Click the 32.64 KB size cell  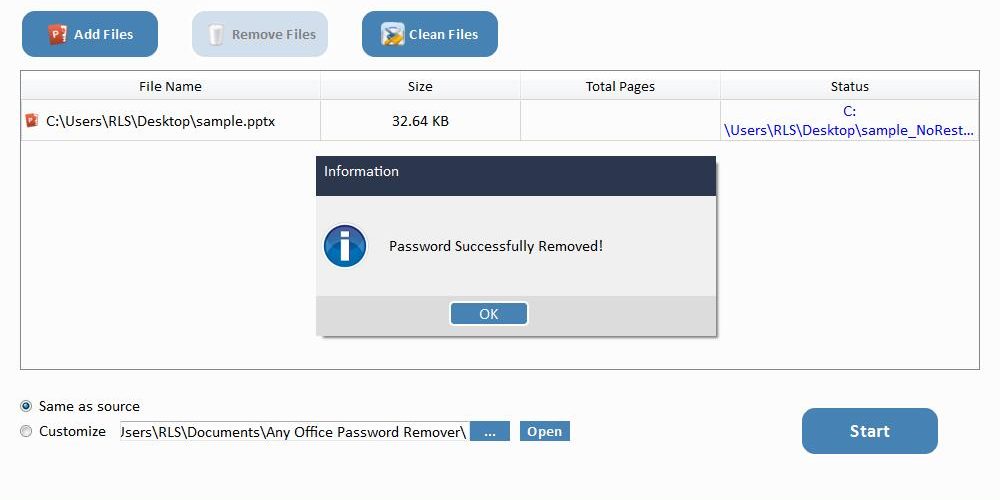(x=420, y=121)
